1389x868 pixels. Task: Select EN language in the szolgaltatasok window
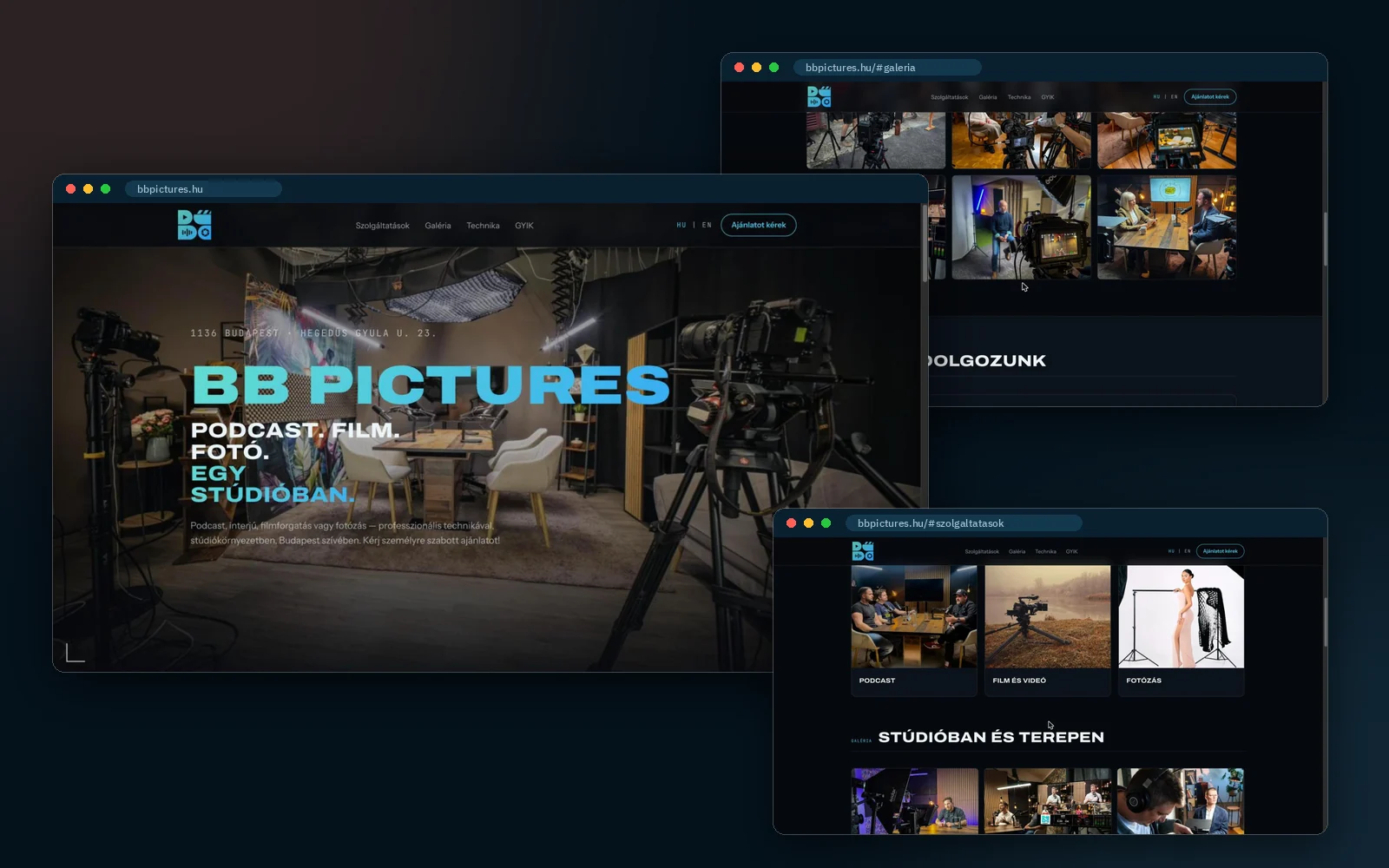click(1188, 551)
